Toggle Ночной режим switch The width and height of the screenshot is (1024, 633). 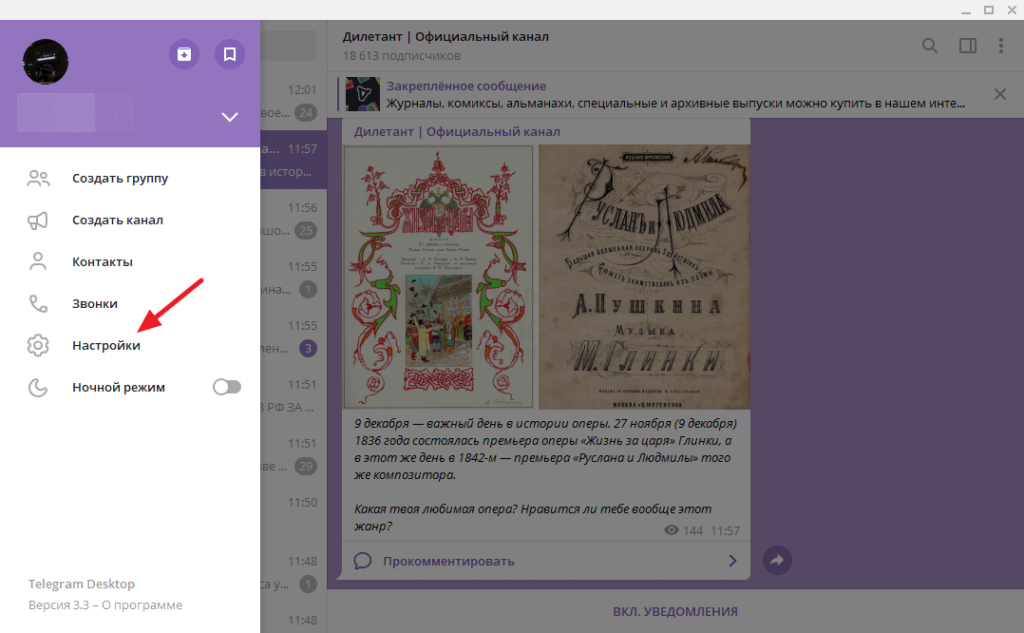[x=227, y=387]
